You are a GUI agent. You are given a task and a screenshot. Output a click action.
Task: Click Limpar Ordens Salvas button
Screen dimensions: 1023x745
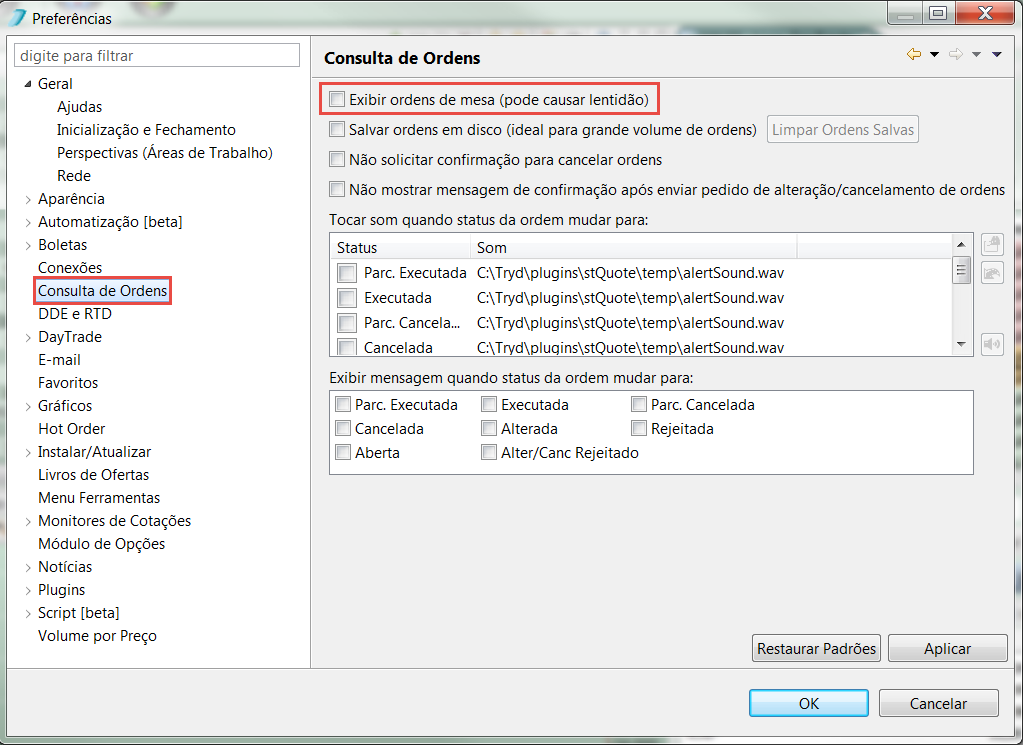pos(842,129)
